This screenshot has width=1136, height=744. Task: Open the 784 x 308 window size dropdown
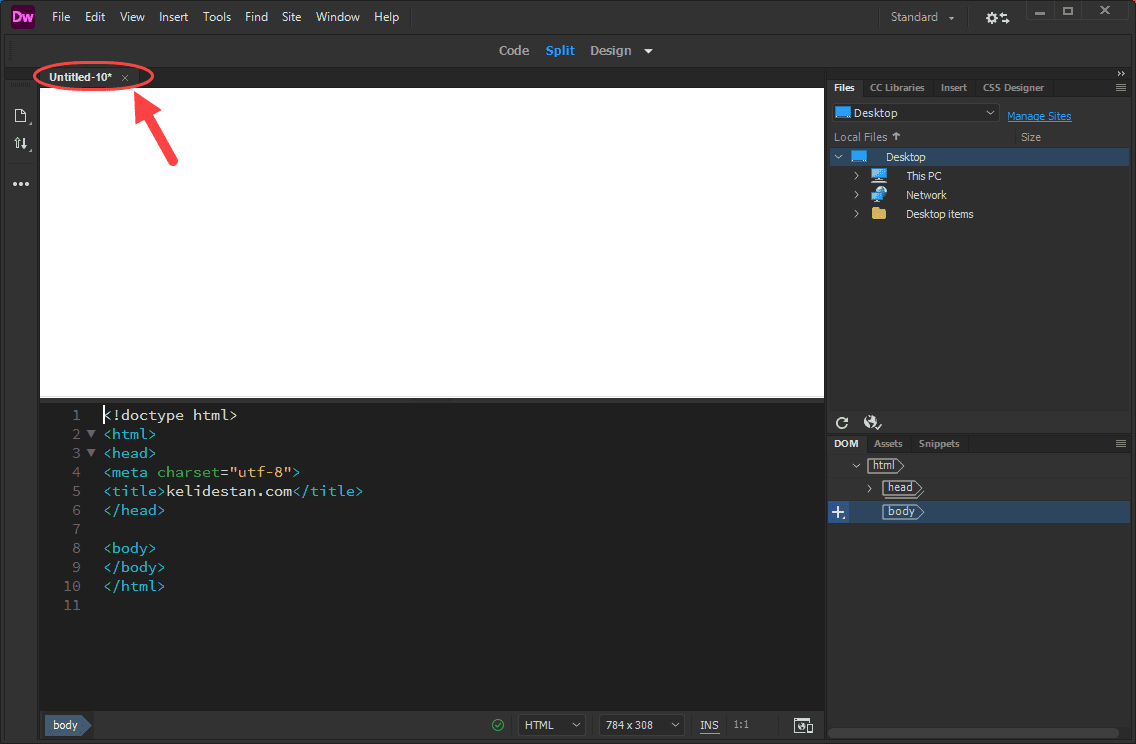coord(642,725)
